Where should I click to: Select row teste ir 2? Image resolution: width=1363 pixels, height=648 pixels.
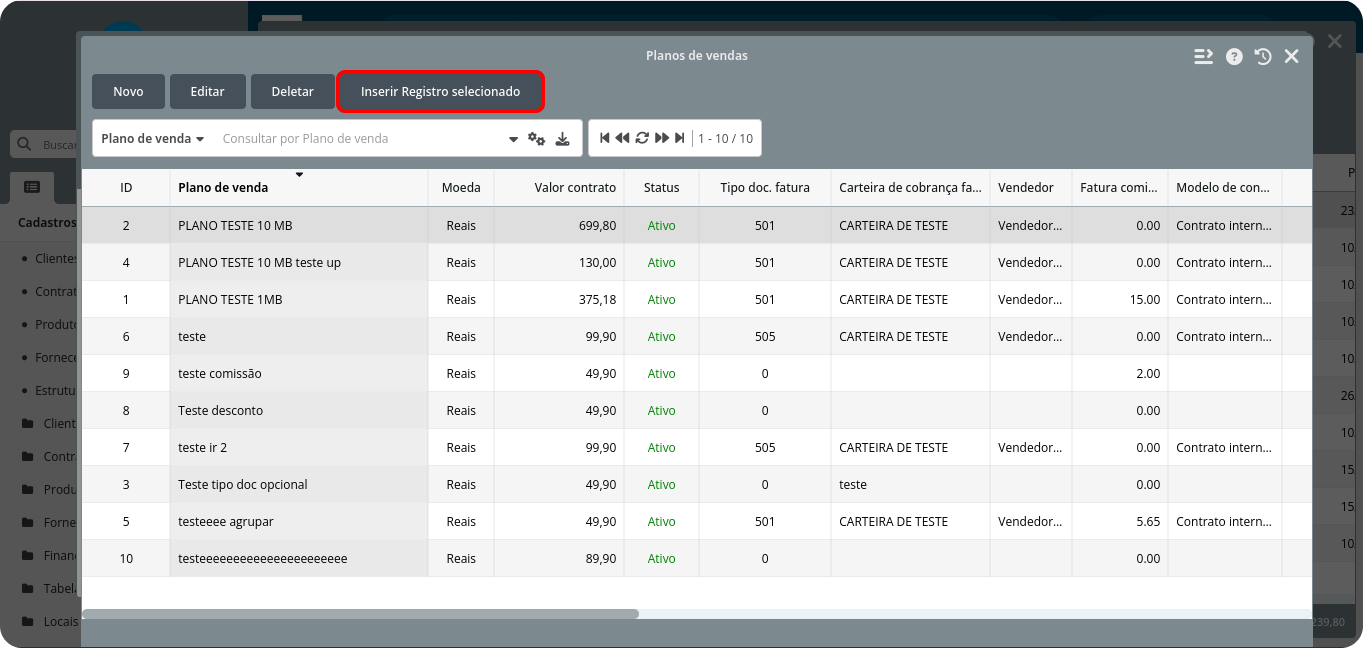click(x=696, y=447)
